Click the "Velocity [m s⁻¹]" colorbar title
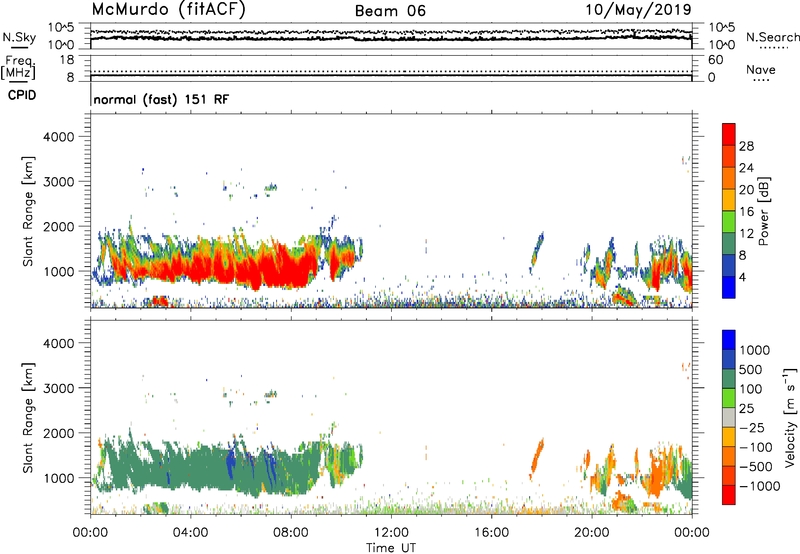This screenshot has width=800, height=554. 790,418
